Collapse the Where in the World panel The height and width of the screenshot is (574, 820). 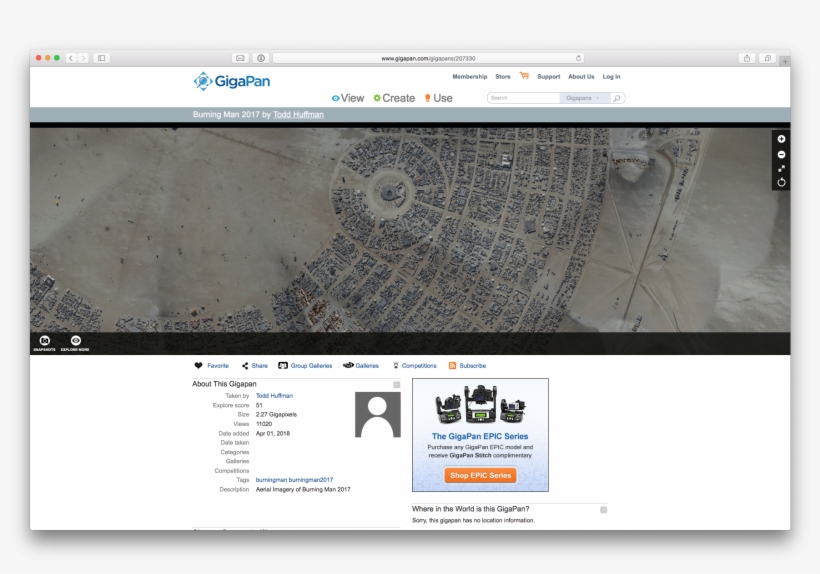(x=603, y=510)
